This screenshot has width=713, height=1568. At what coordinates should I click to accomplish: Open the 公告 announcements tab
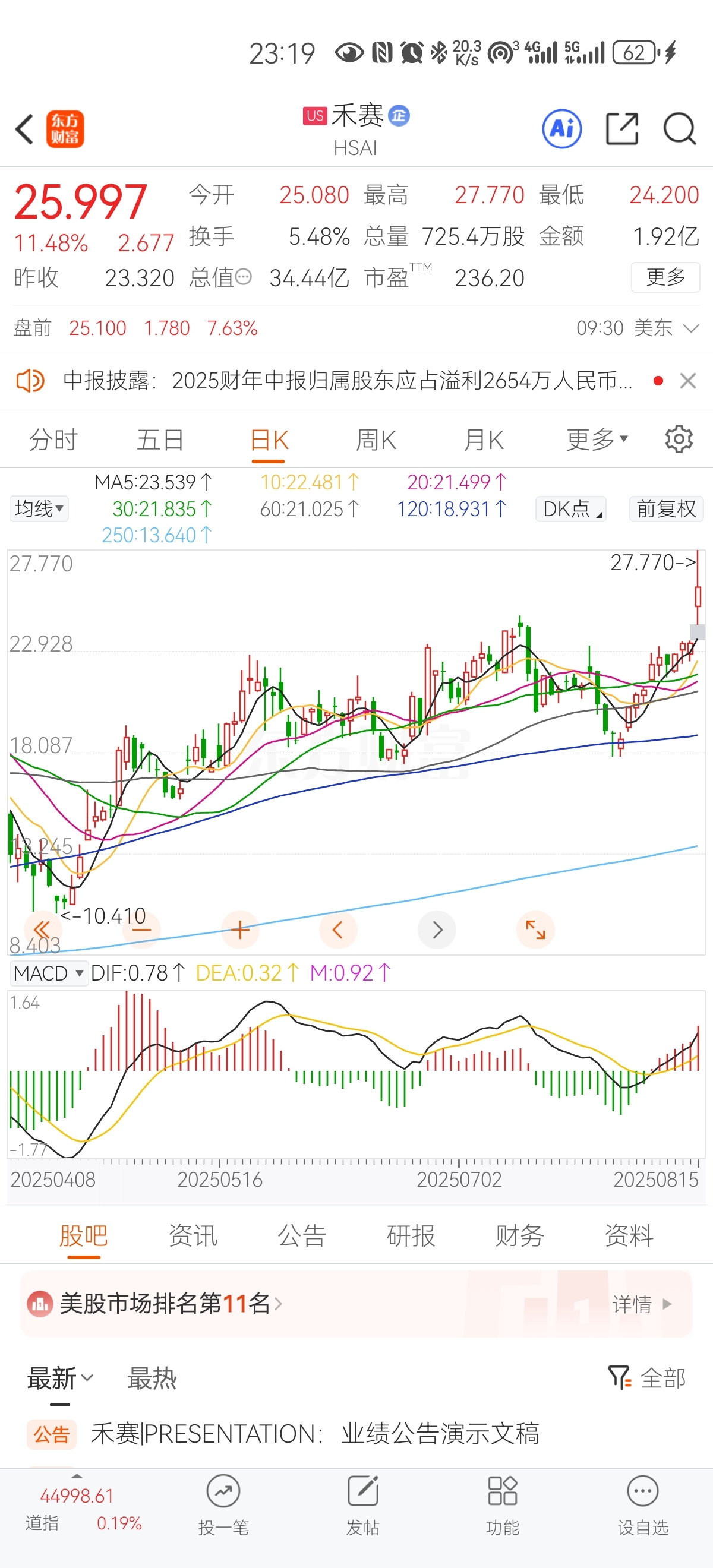click(x=302, y=1235)
